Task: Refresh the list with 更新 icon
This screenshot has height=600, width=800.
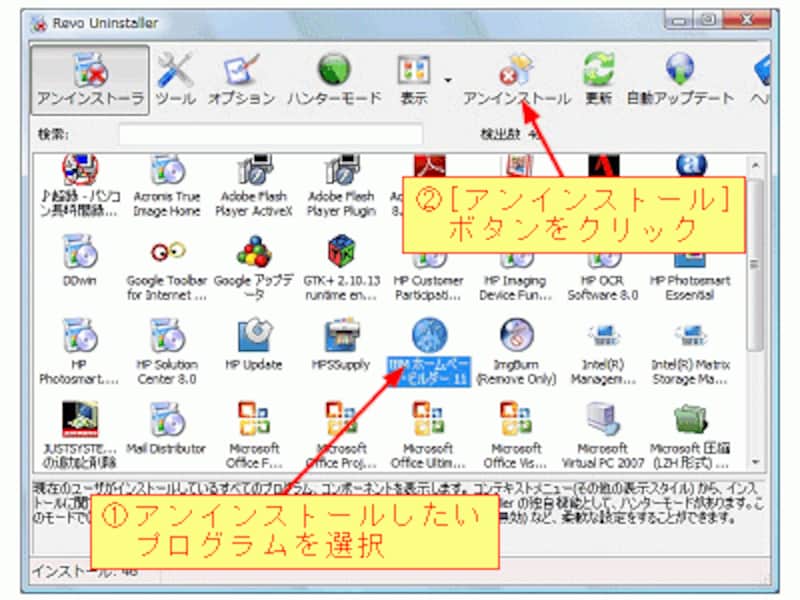Action: coord(598,69)
